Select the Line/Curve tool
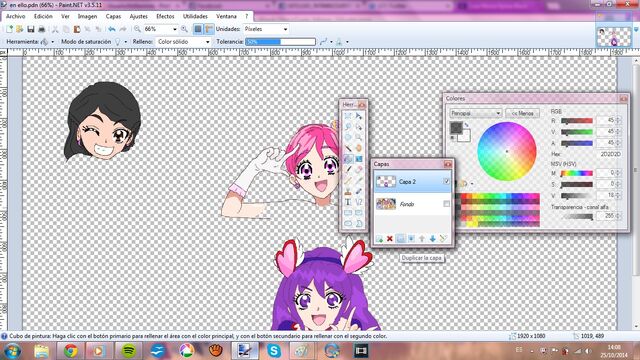 point(358,202)
